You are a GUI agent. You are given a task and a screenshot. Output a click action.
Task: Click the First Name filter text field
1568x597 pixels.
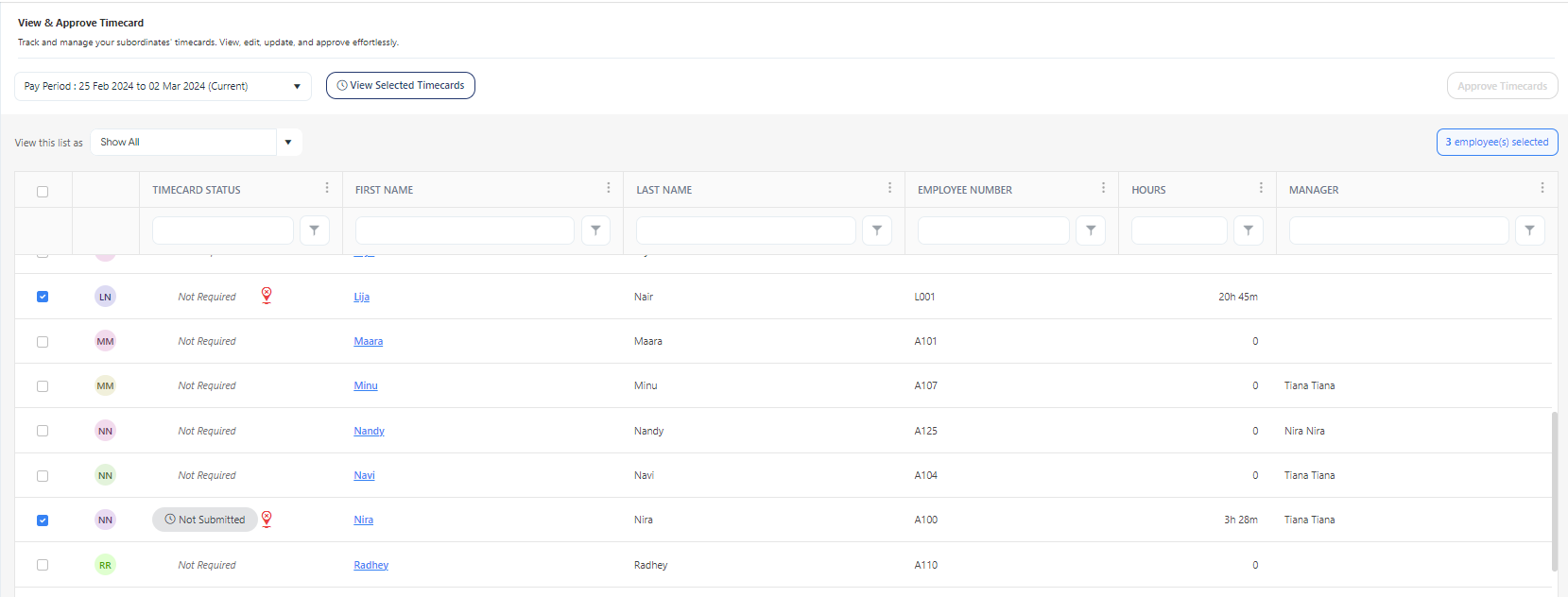coord(464,230)
